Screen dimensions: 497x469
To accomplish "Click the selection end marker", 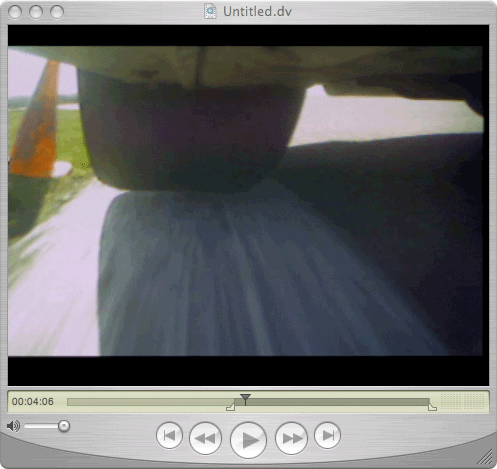I will coord(432,407).
